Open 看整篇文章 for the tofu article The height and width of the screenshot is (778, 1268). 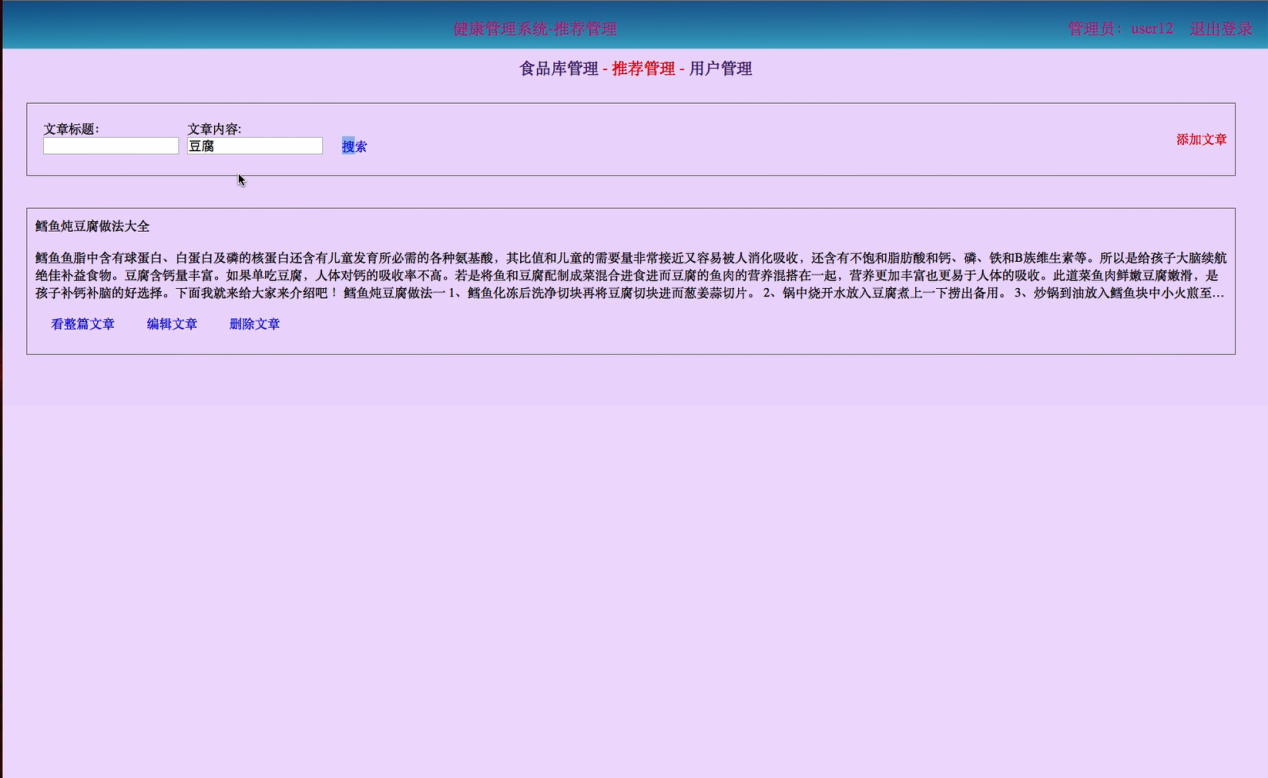click(83, 324)
